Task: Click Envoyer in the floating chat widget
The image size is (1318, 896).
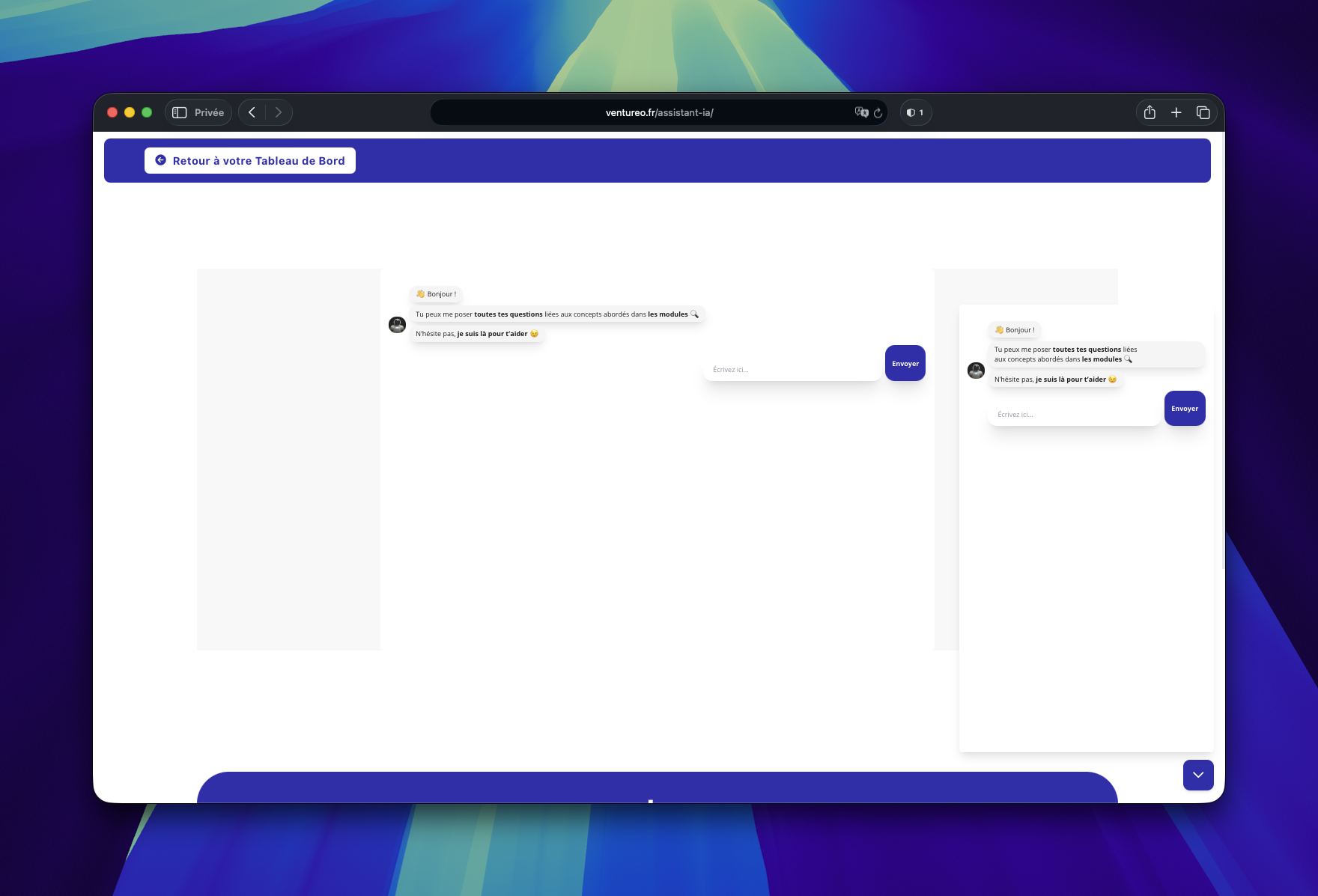Action: [1185, 408]
